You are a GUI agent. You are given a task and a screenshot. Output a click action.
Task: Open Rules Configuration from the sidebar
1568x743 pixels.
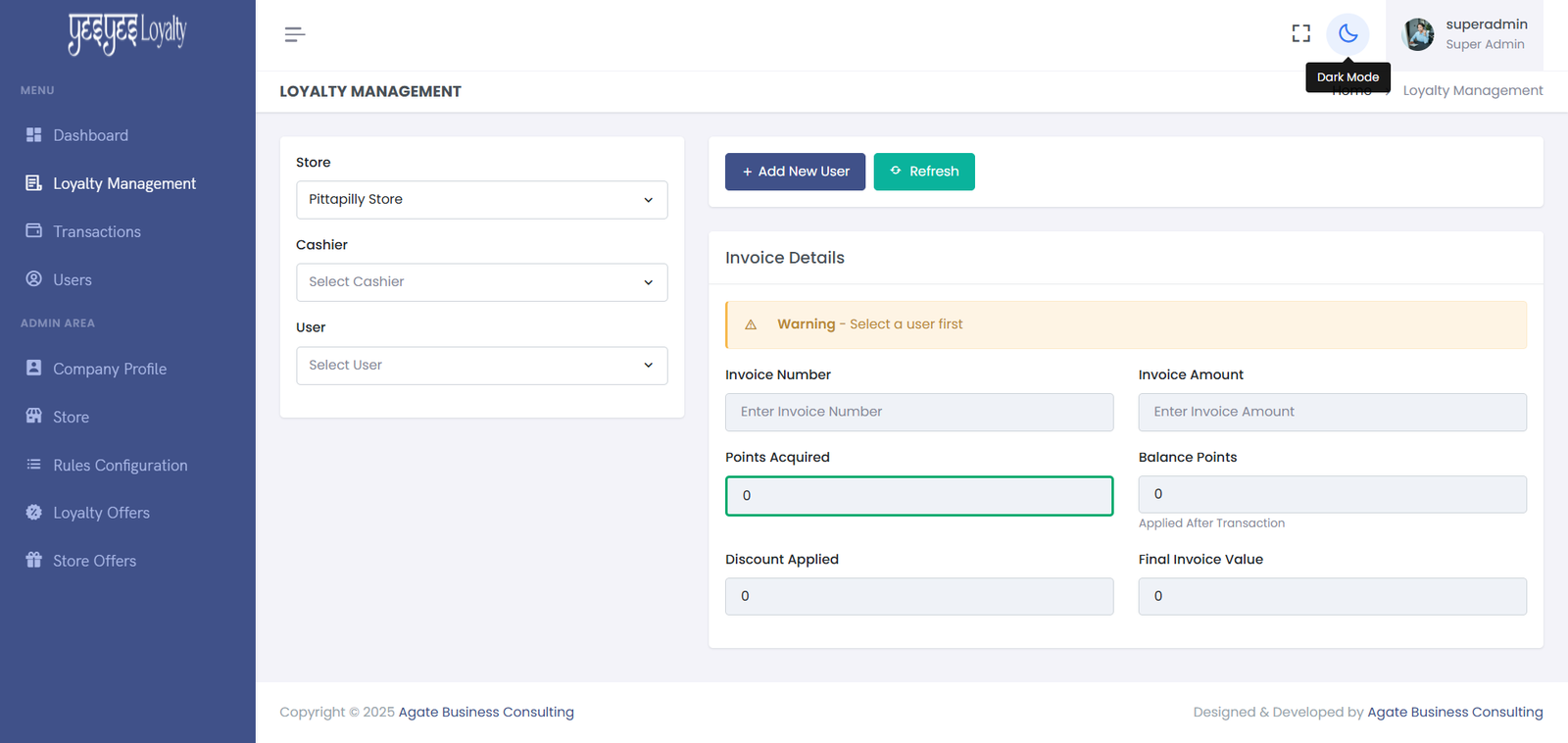click(120, 466)
